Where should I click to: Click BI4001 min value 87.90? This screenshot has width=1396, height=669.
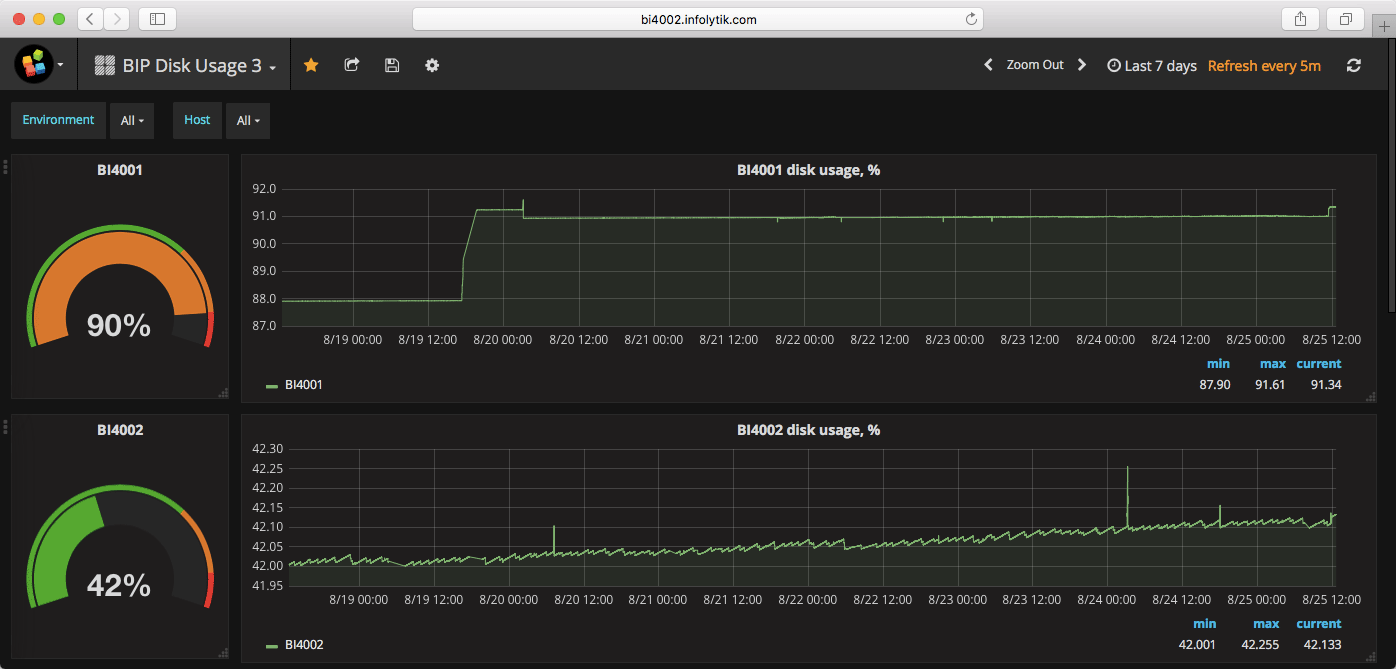[x=1215, y=384]
